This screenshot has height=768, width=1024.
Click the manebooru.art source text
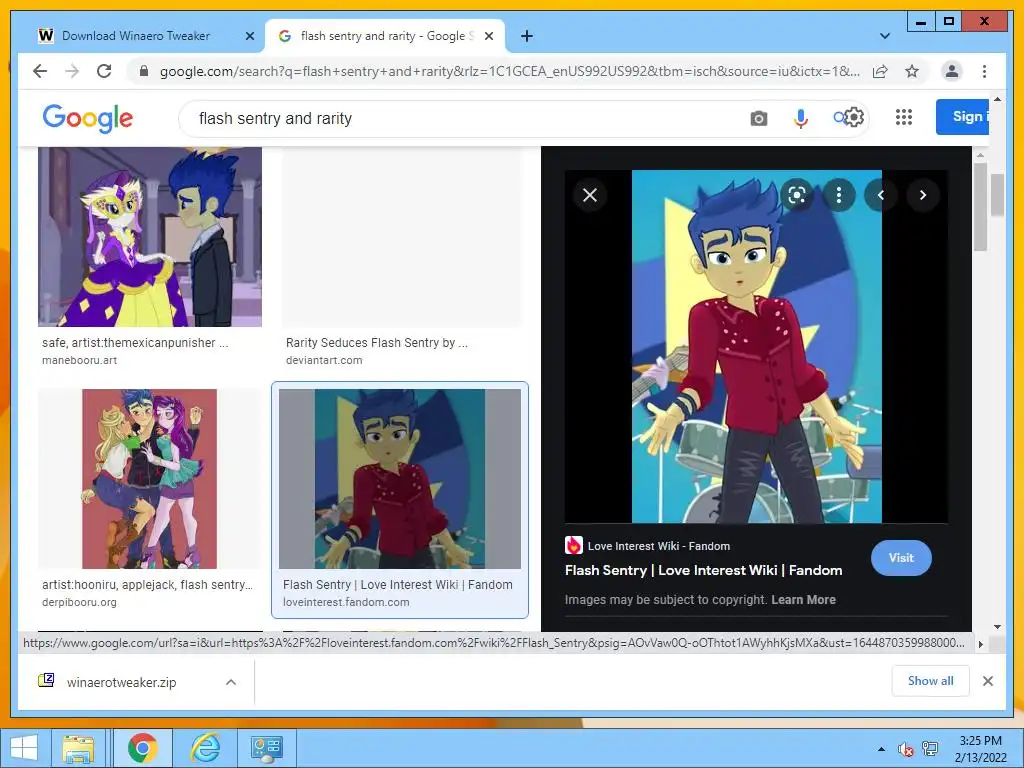coord(80,360)
